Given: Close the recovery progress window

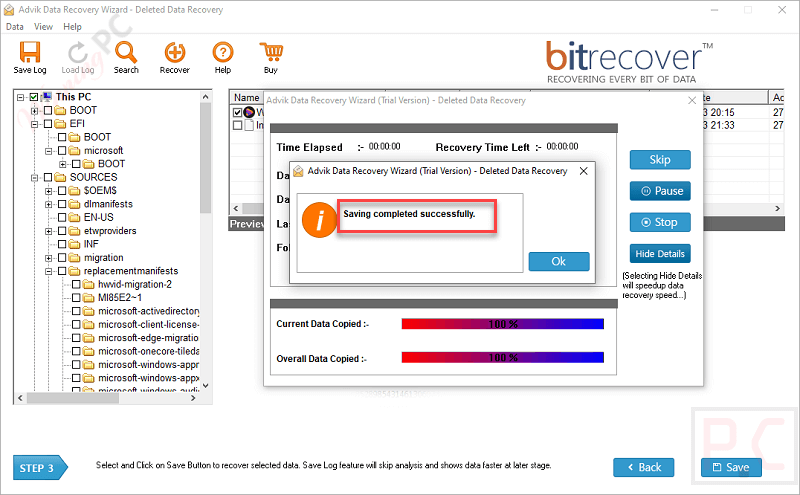Looking at the screenshot, I should tap(692, 101).
